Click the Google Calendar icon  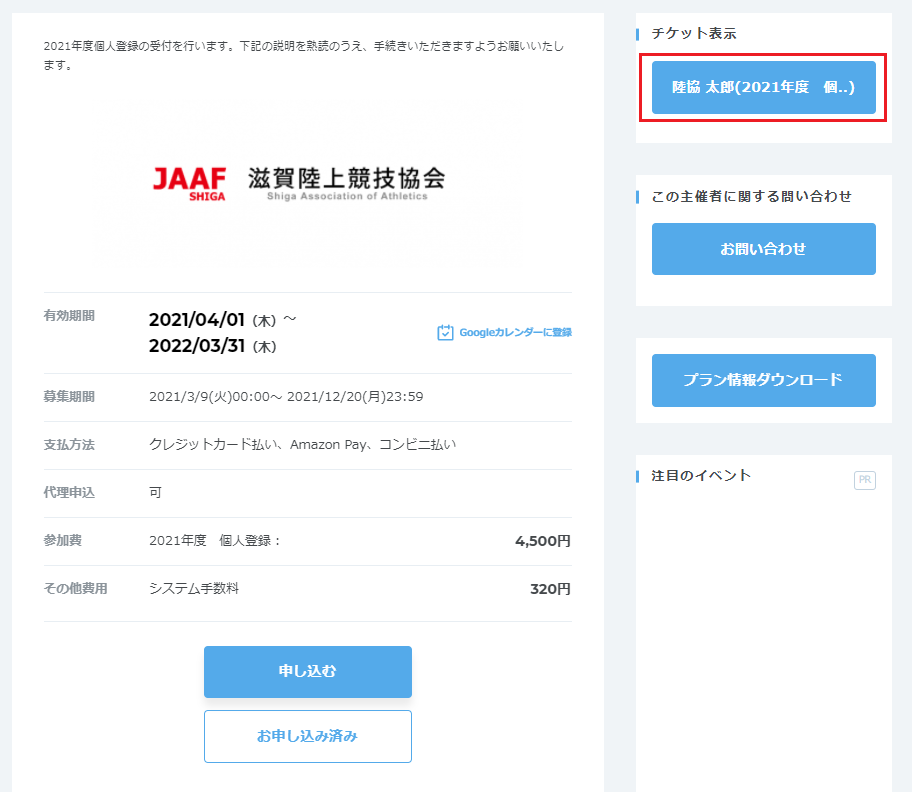point(445,332)
